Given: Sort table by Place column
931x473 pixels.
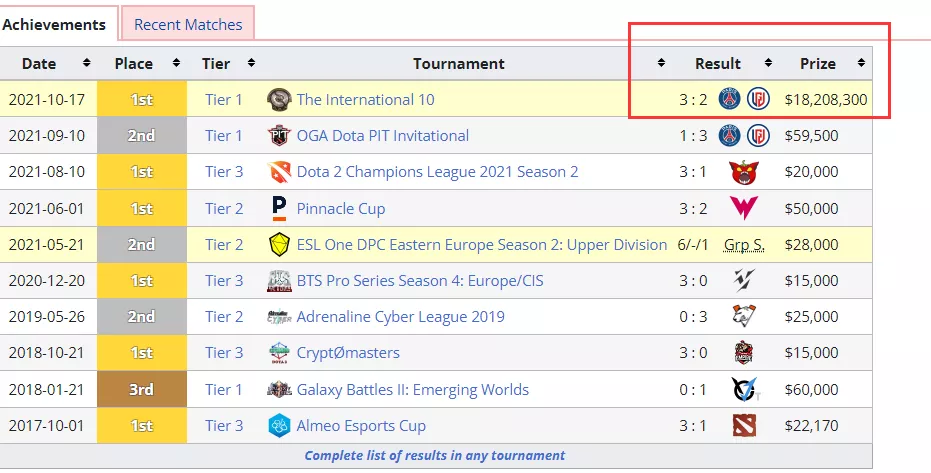Looking at the screenshot, I should [x=176, y=64].
